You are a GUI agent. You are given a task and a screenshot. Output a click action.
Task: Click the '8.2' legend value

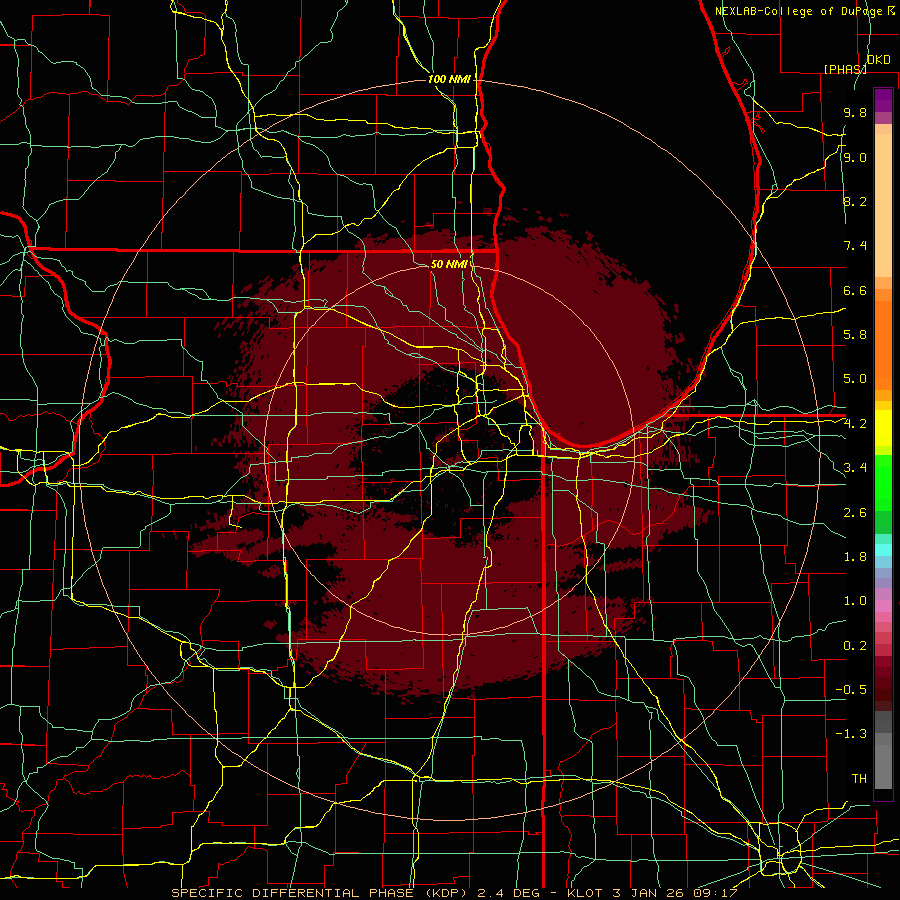[x=855, y=201]
